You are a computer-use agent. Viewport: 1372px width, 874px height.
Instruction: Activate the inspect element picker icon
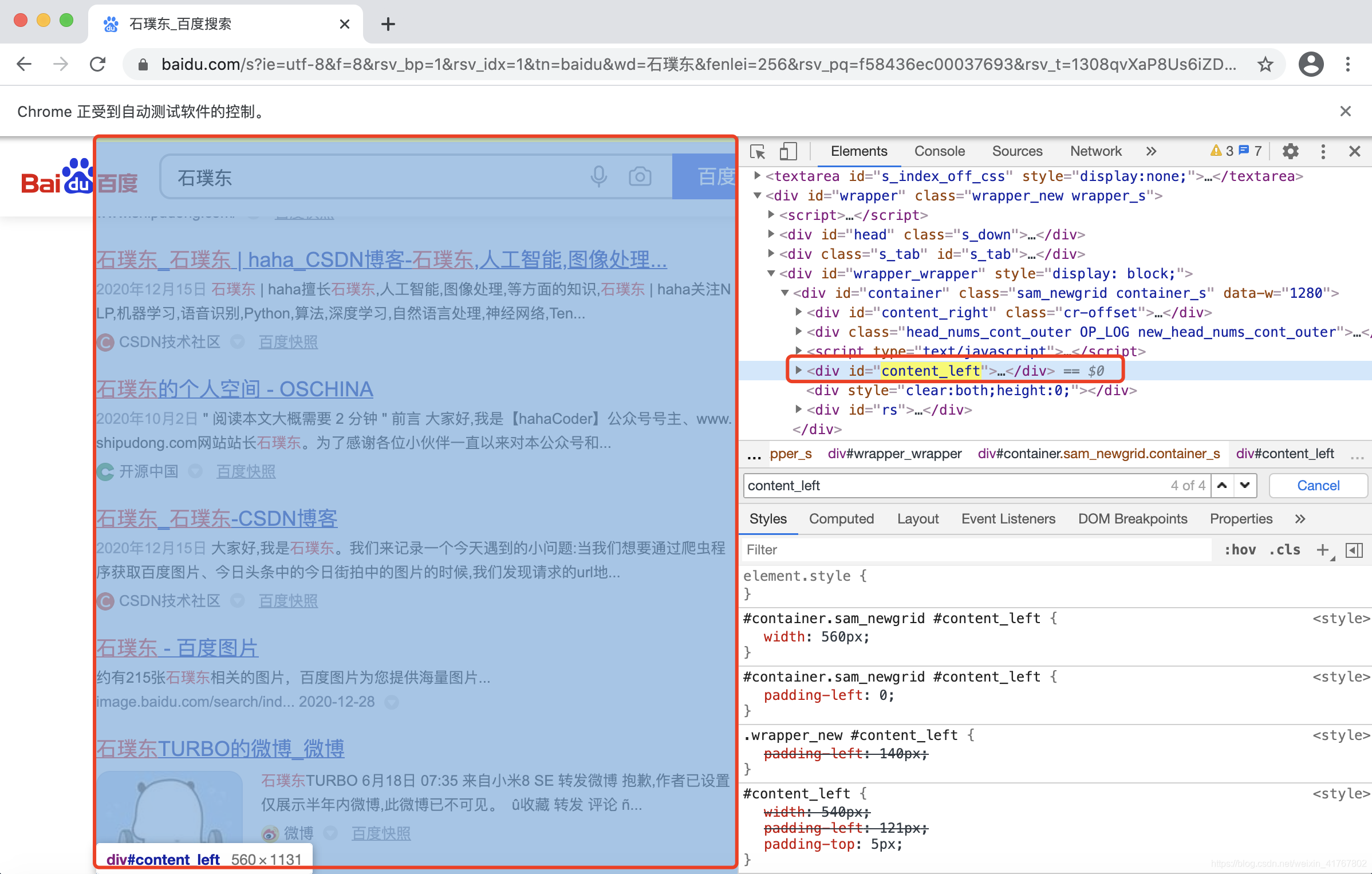758,151
